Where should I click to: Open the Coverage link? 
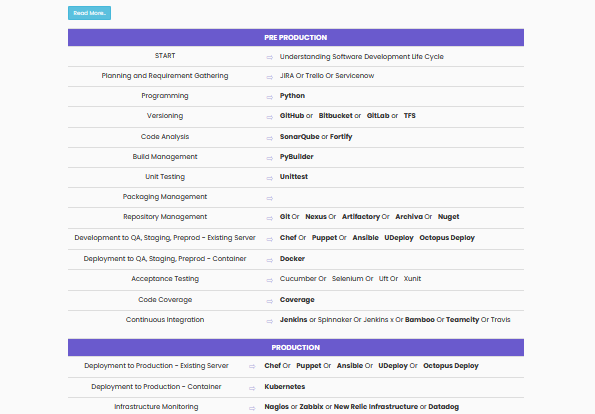297,299
